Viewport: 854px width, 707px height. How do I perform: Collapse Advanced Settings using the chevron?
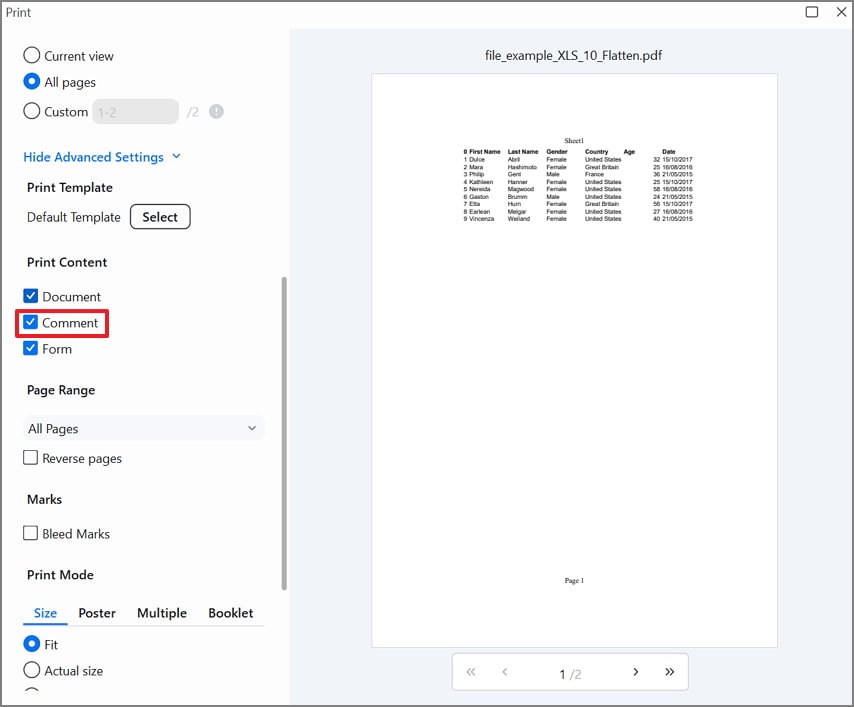click(176, 157)
